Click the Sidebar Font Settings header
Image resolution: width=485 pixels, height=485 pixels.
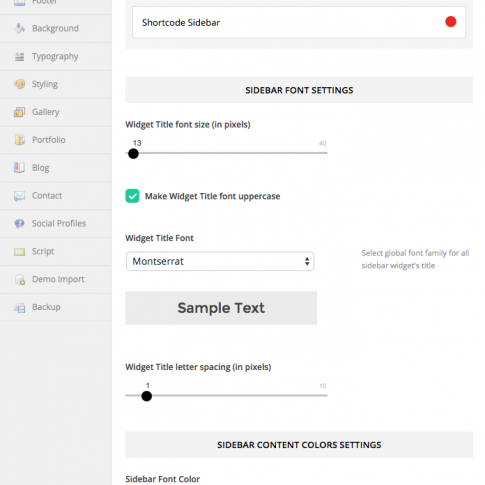[x=299, y=90]
